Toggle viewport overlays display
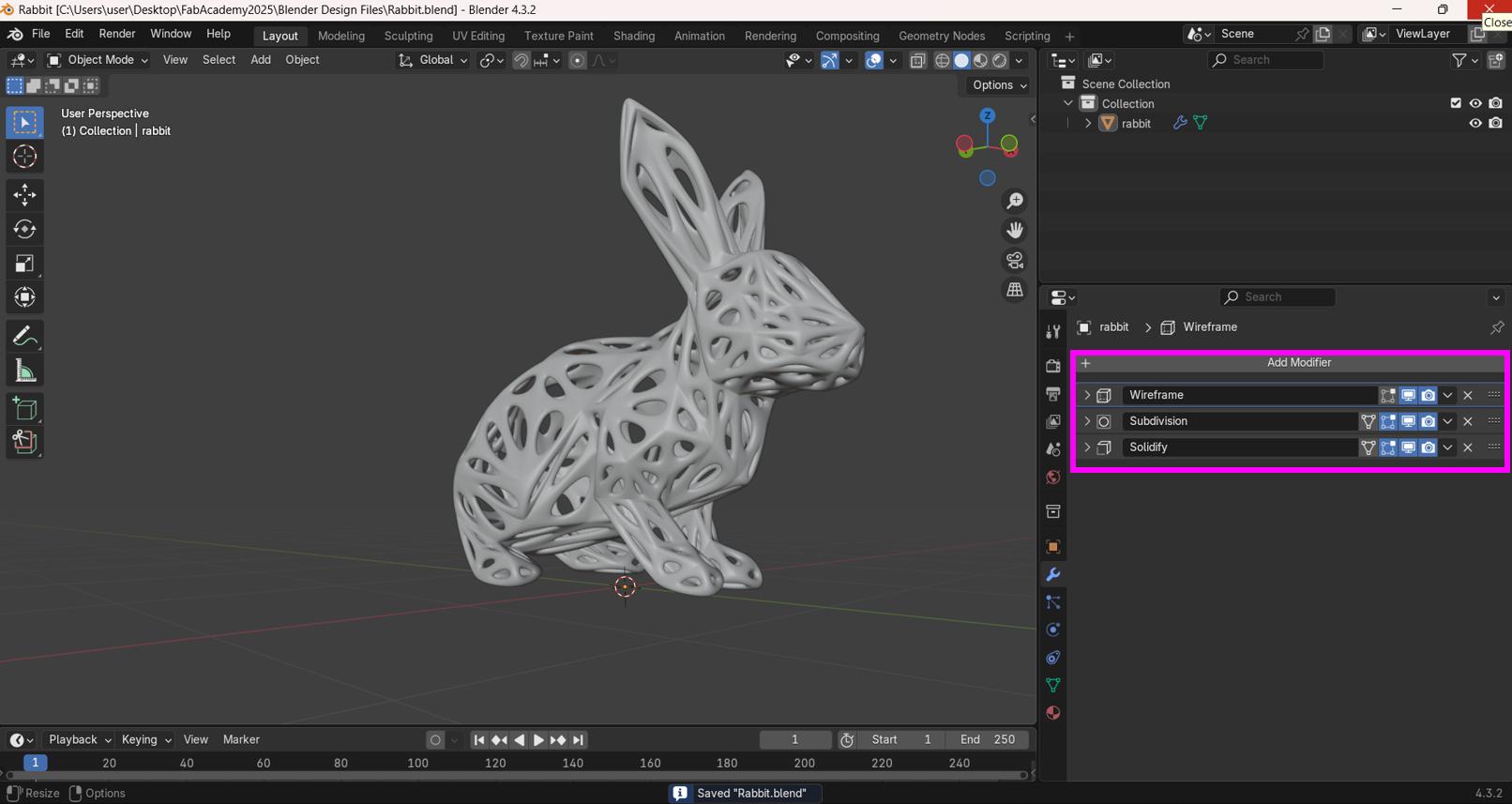 [x=873, y=60]
